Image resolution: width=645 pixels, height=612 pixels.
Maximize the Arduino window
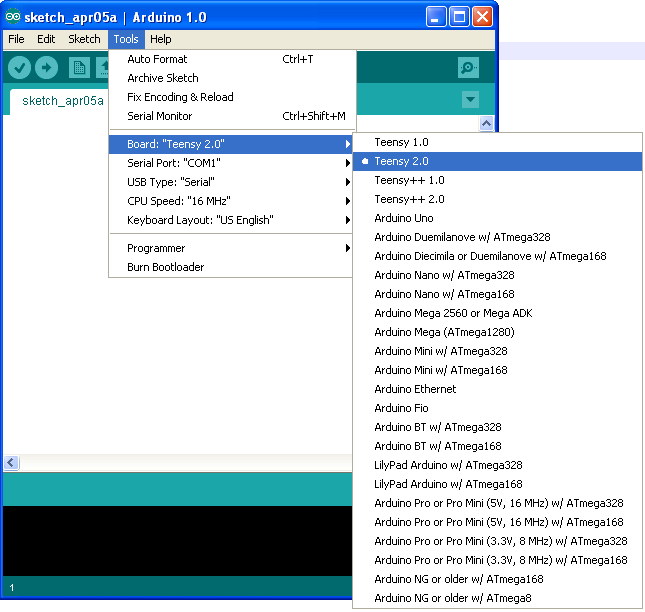459,17
